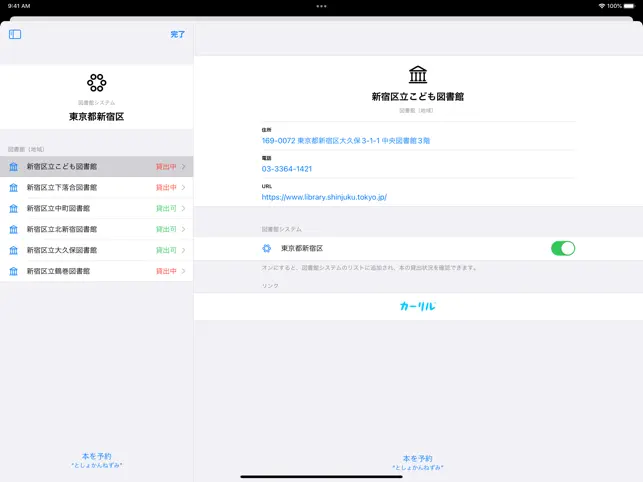
Task: Open the 新宿区立大久保図書館 list row
Action: [x=96, y=250]
